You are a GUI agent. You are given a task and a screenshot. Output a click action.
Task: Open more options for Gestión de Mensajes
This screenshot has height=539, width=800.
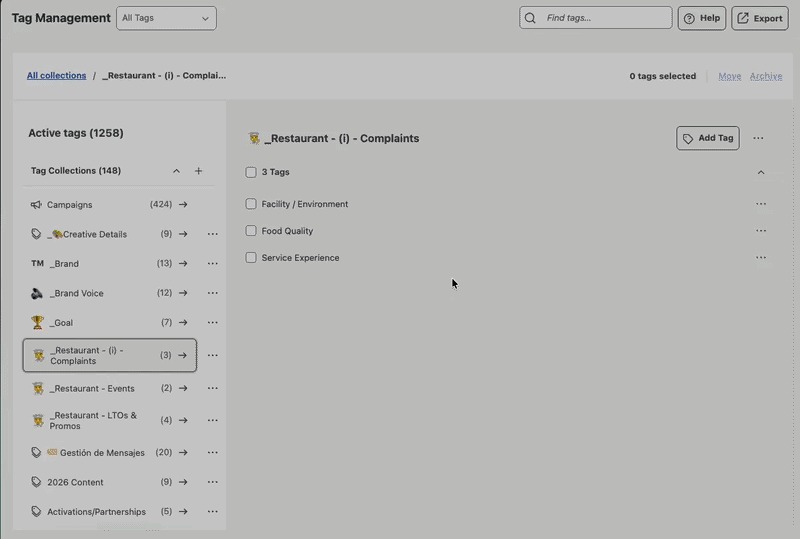[x=213, y=452]
